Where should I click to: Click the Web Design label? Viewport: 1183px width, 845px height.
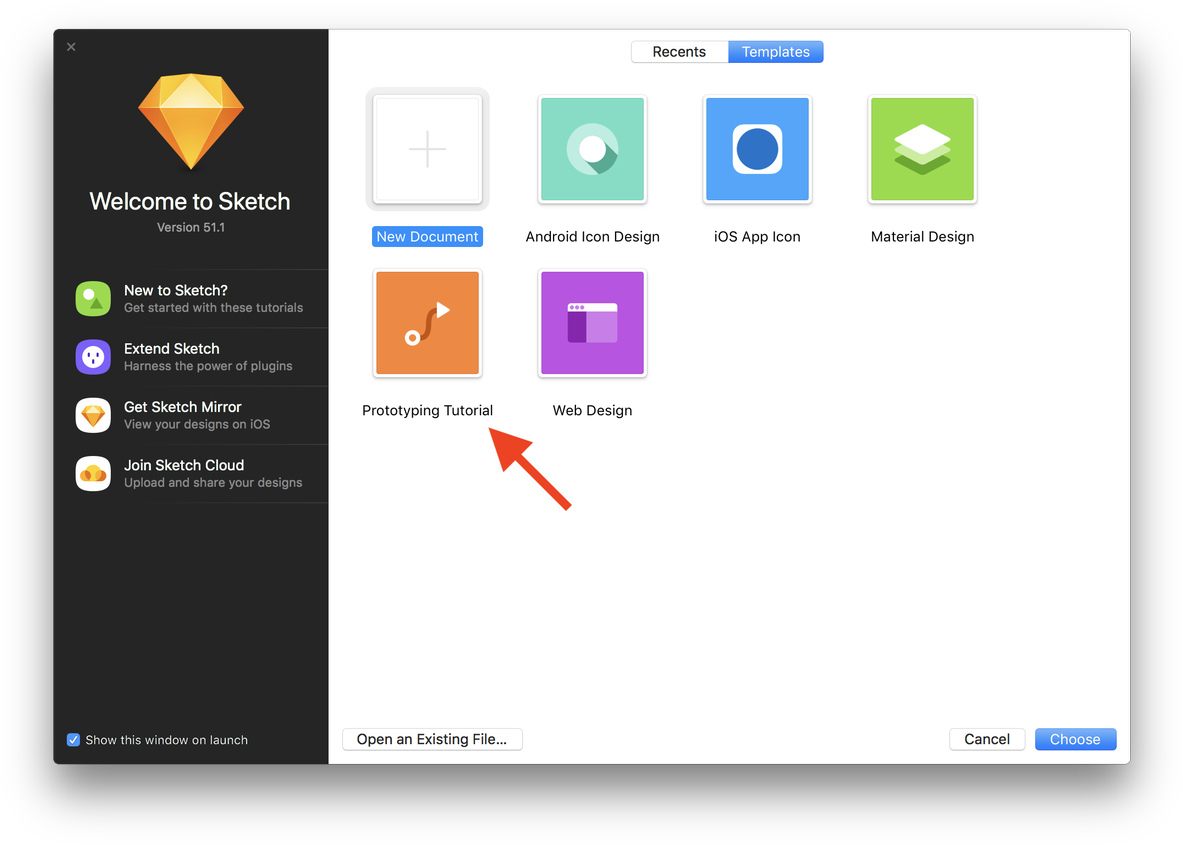point(592,410)
